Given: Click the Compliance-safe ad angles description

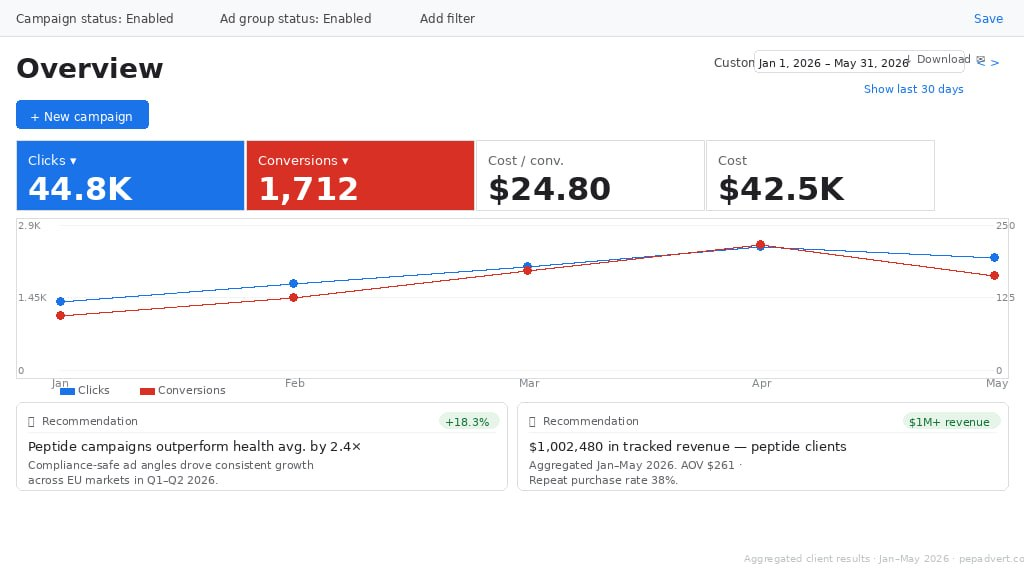Looking at the screenshot, I should coord(170,473).
